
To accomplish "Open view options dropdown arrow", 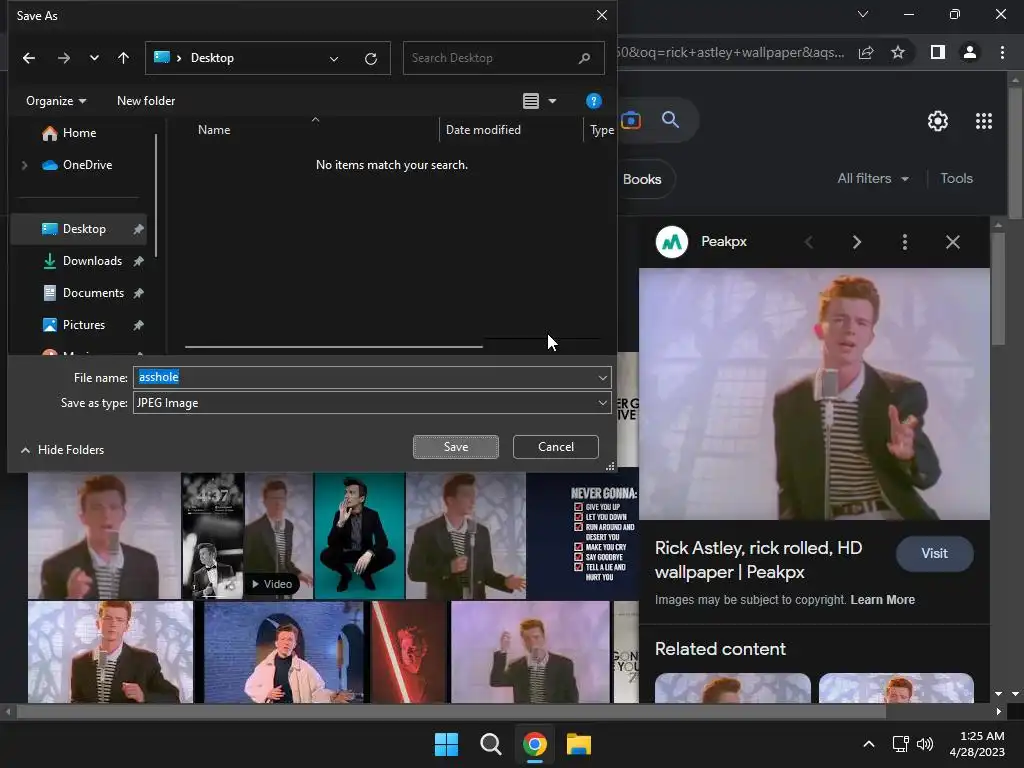I will click(x=552, y=101).
